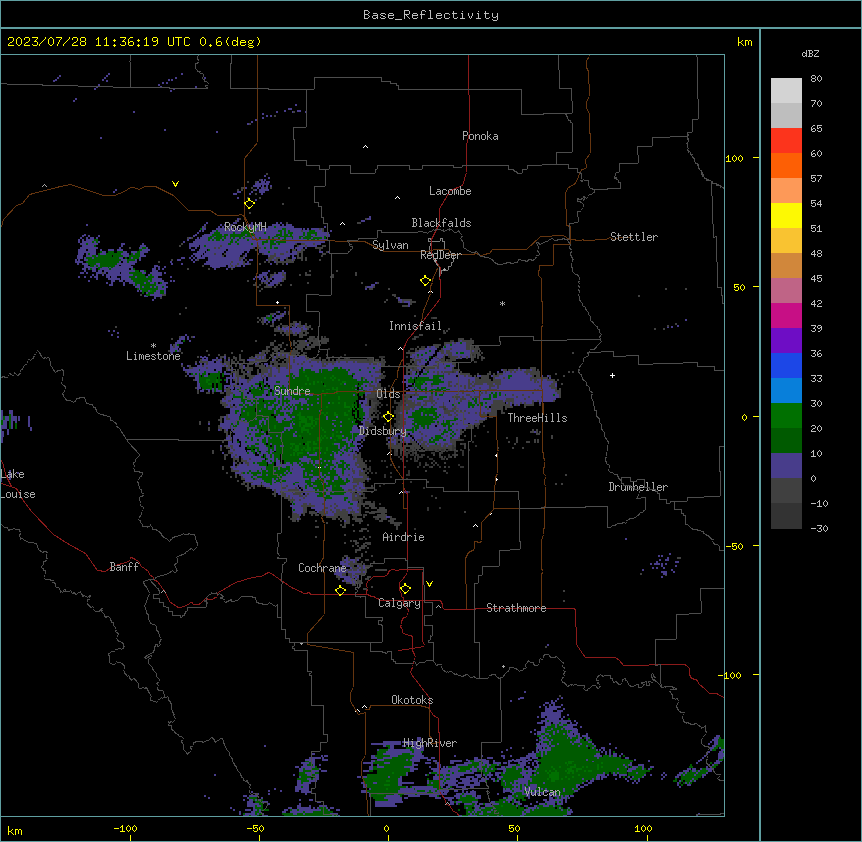Click the -100 tick on horizontal axis
The height and width of the screenshot is (842, 862).
[125, 828]
